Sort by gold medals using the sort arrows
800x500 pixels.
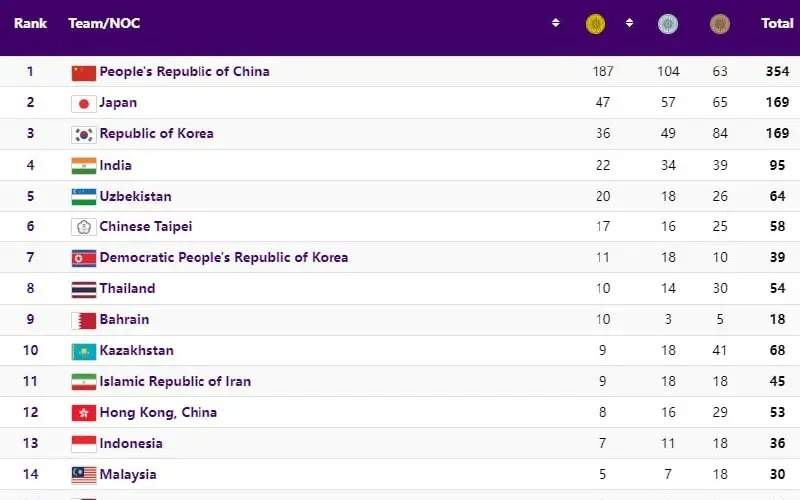[629, 23]
